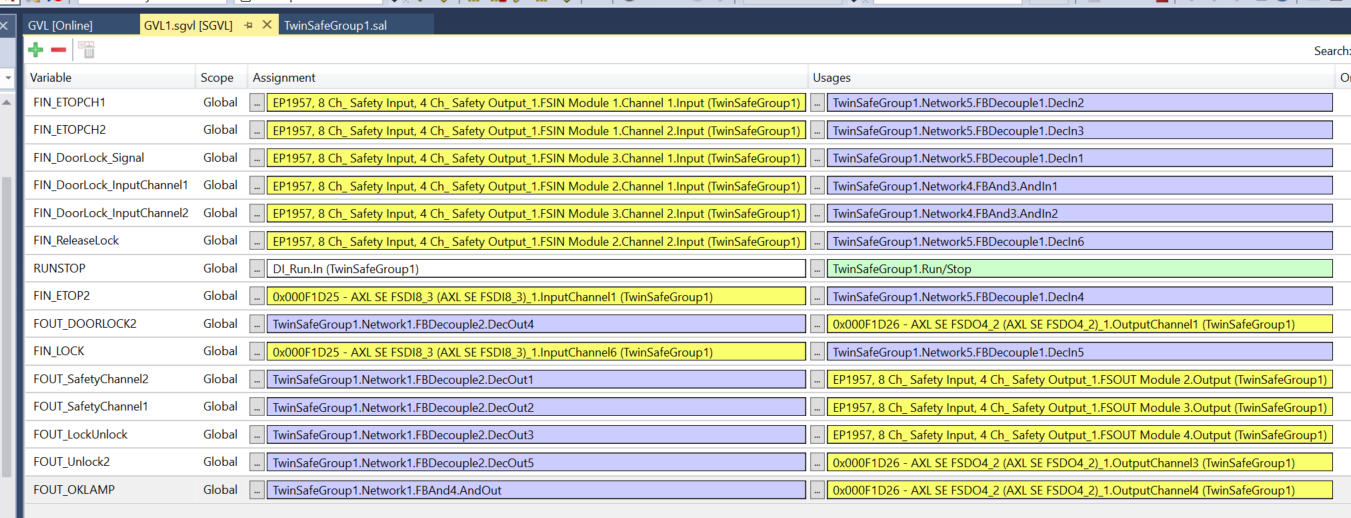Open assignment browse button for FIN_LOCK
This screenshot has height=518, width=1351.
click(x=257, y=351)
